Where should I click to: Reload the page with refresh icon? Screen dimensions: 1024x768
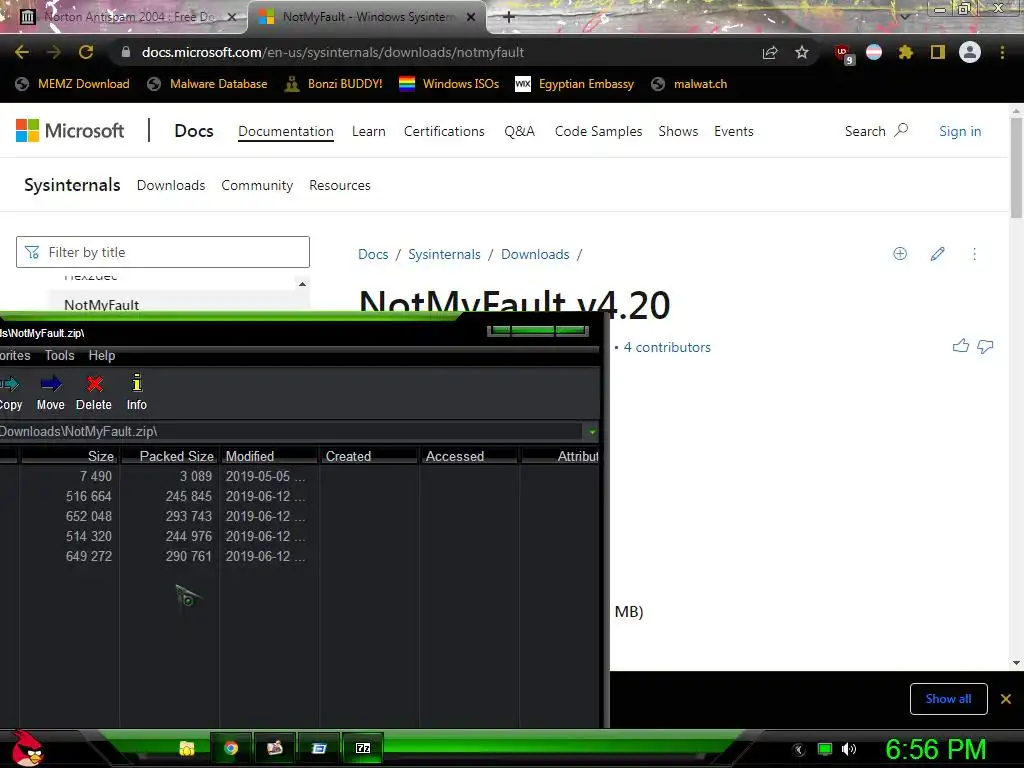[86, 52]
